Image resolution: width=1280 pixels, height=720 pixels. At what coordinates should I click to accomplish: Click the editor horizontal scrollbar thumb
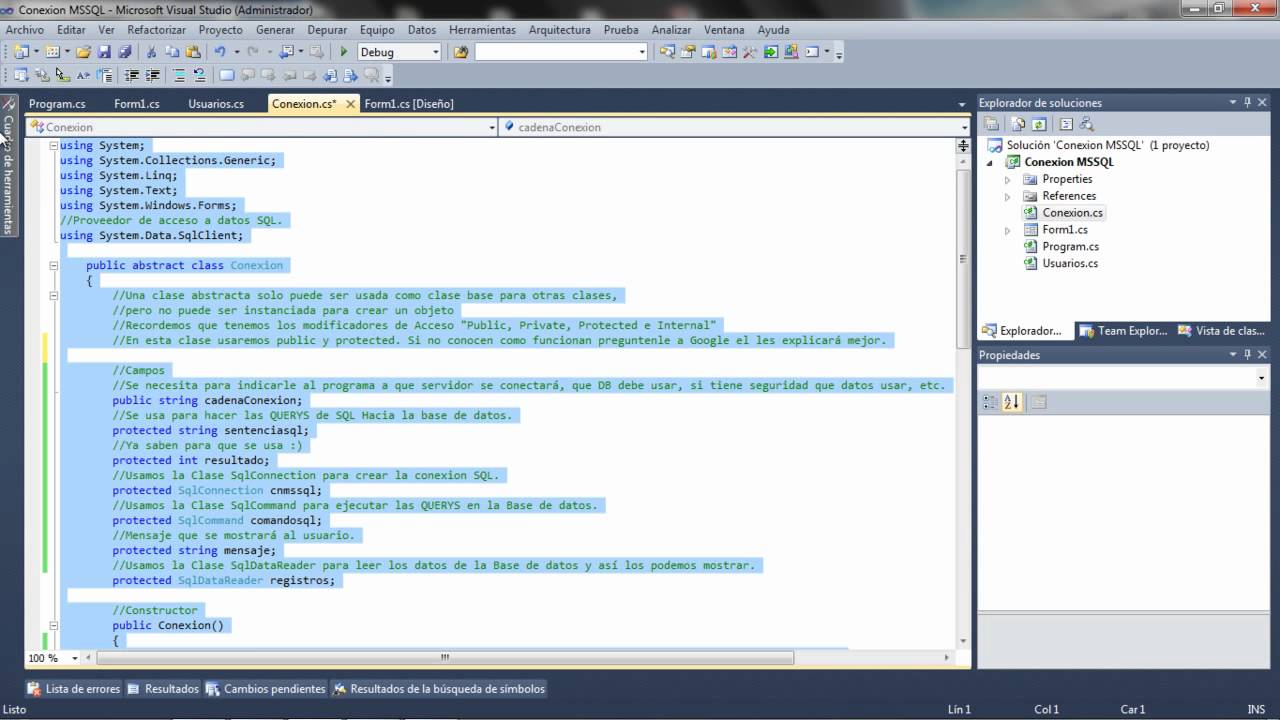click(444, 658)
